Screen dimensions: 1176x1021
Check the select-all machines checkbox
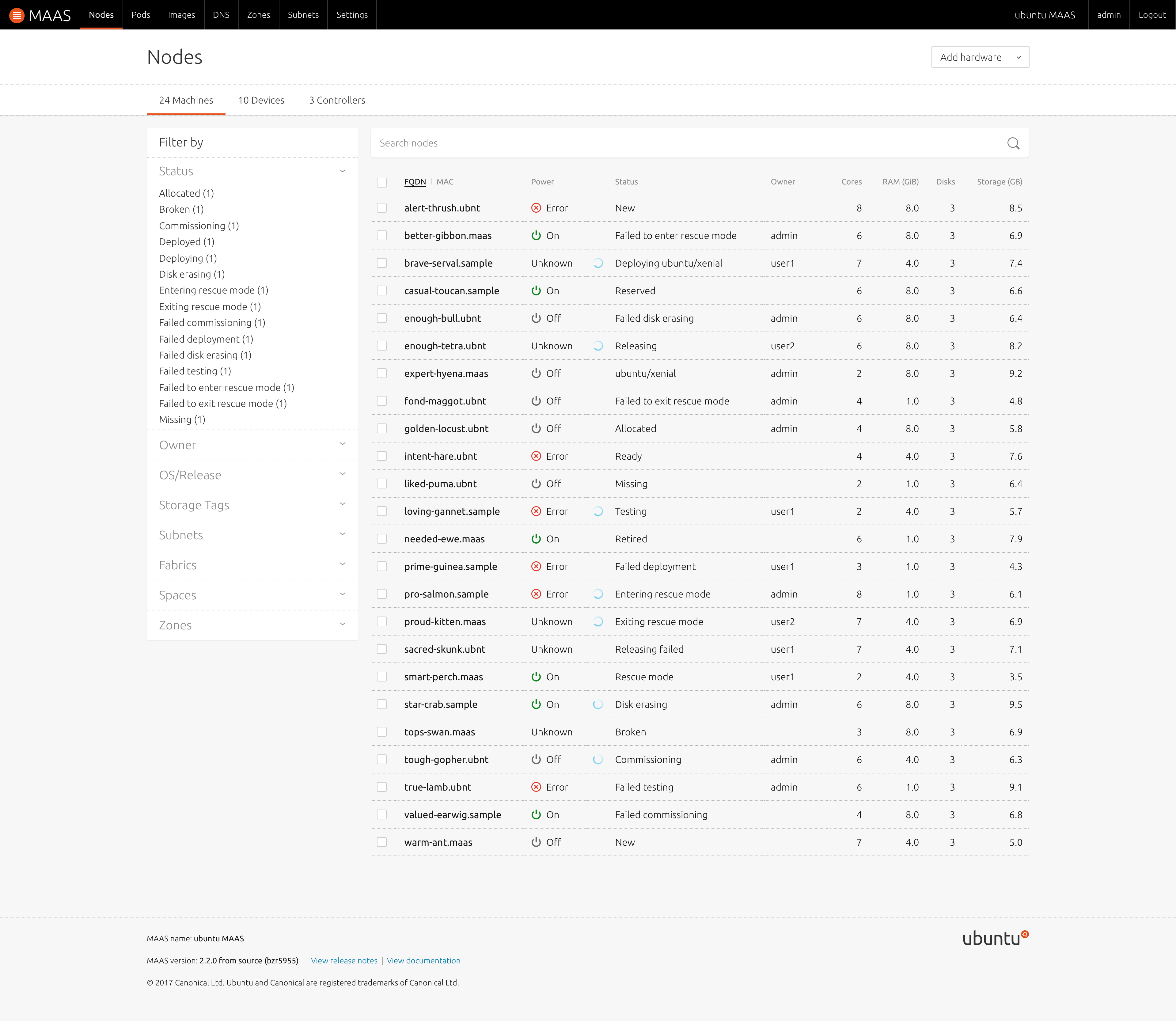[382, 182]
